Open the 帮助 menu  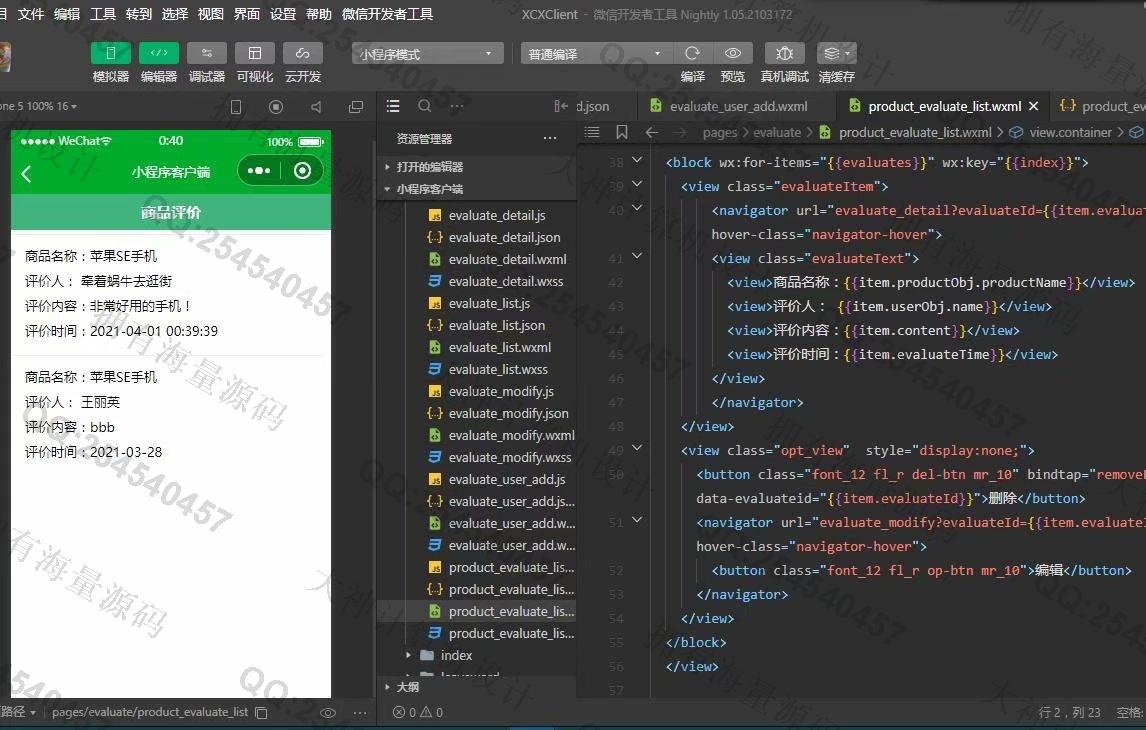318,14
